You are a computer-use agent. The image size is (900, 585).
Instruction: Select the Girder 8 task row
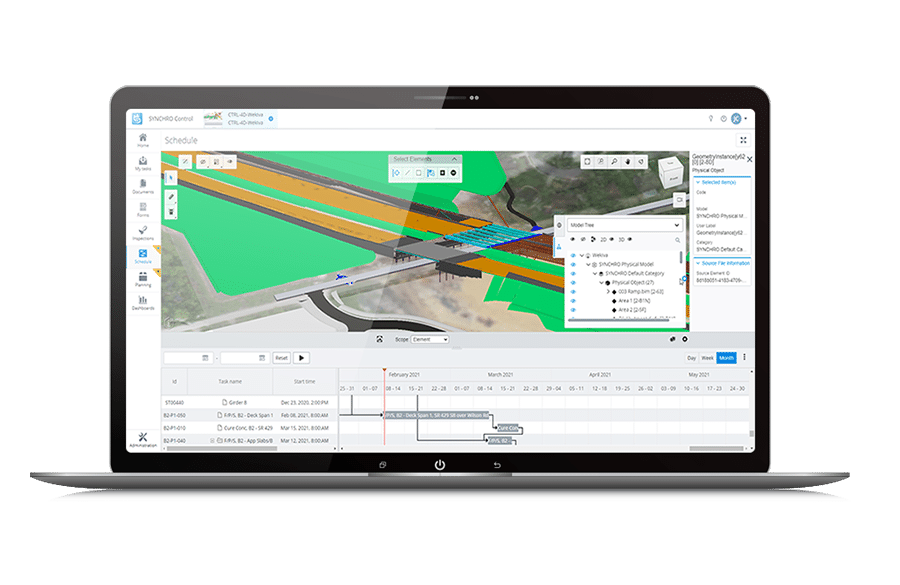250,402
